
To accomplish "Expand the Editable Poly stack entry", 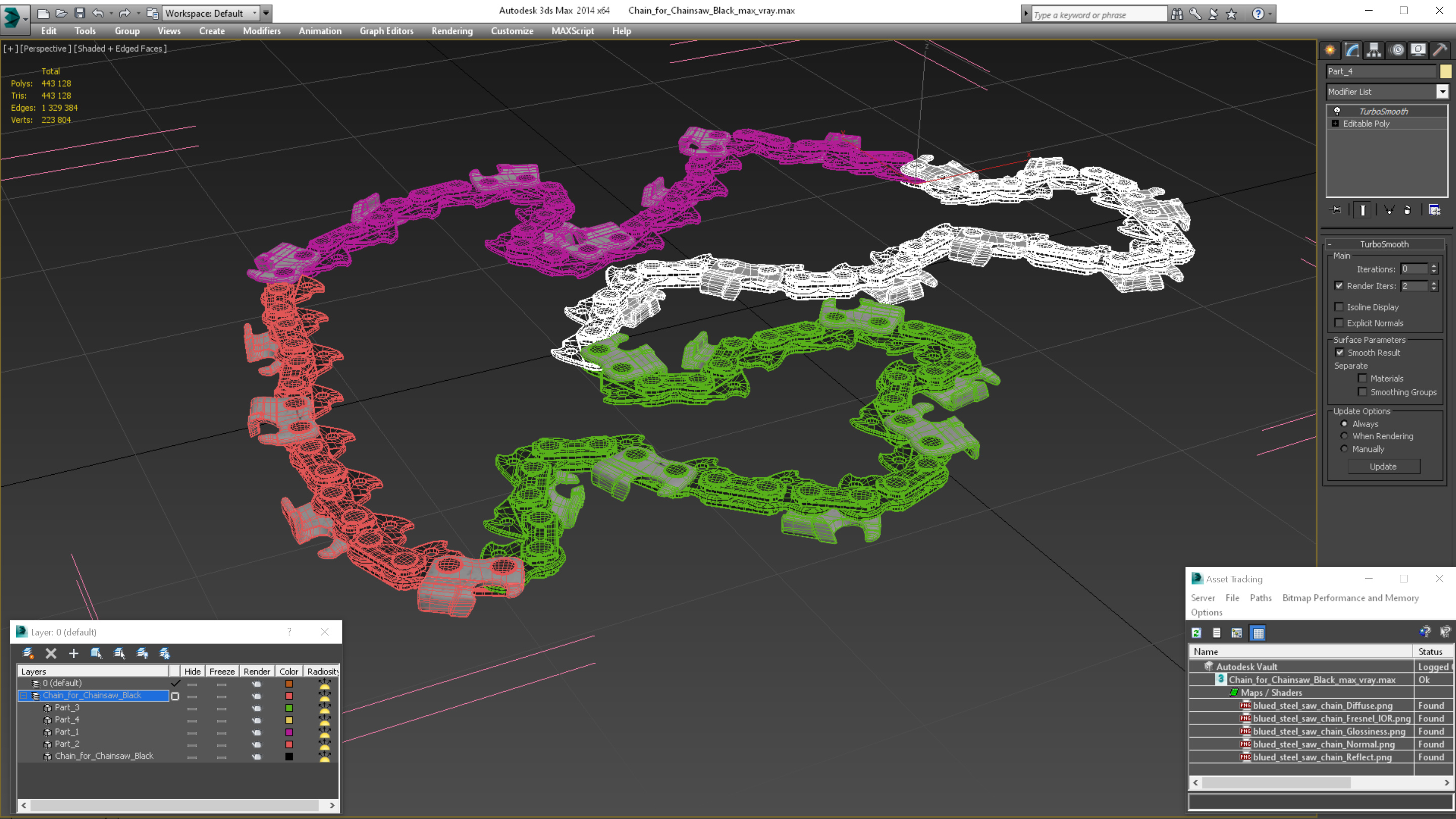I will point(1335,123).
